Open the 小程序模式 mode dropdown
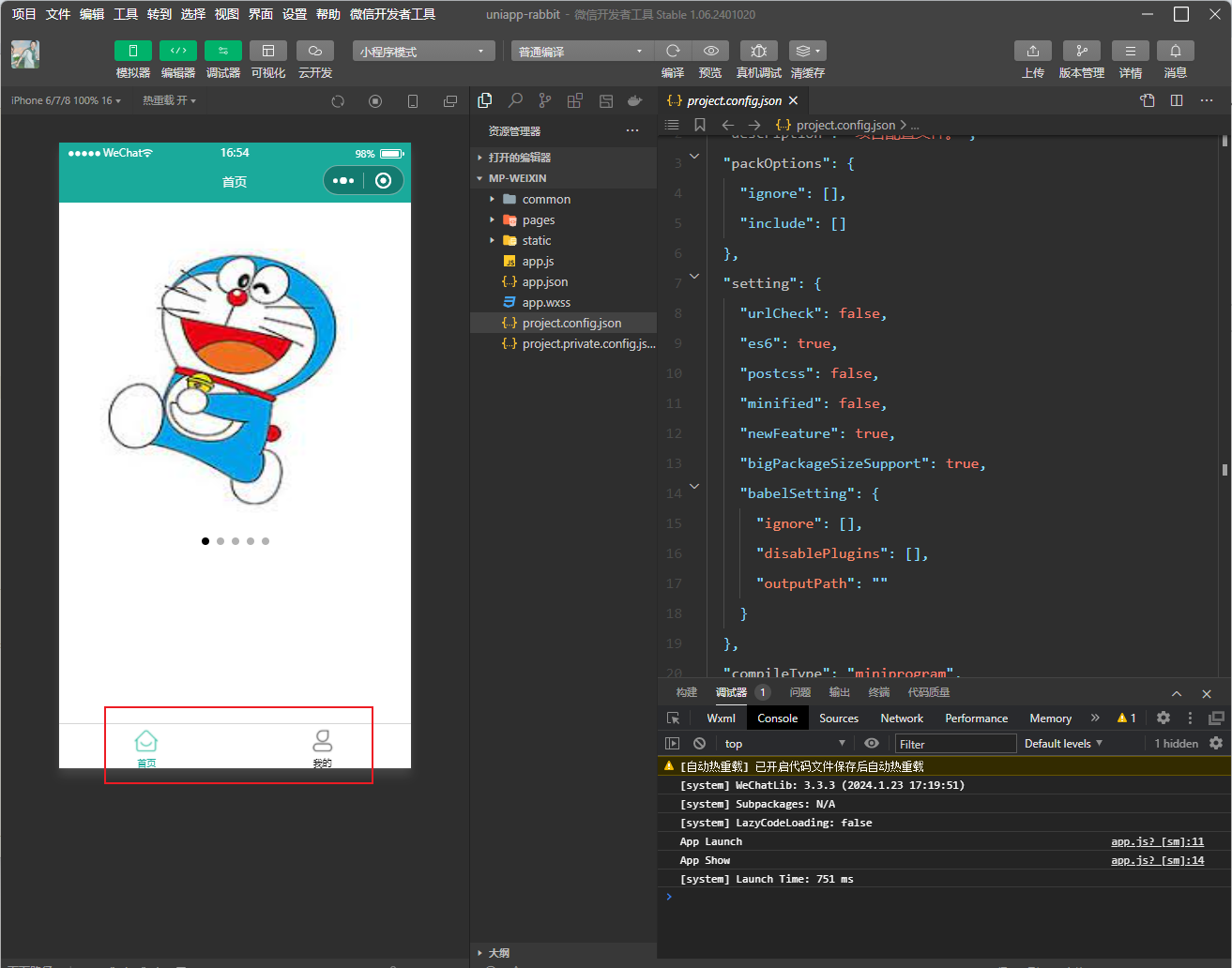The height and width of the screenshot is (968, 1232). (423, 52)
